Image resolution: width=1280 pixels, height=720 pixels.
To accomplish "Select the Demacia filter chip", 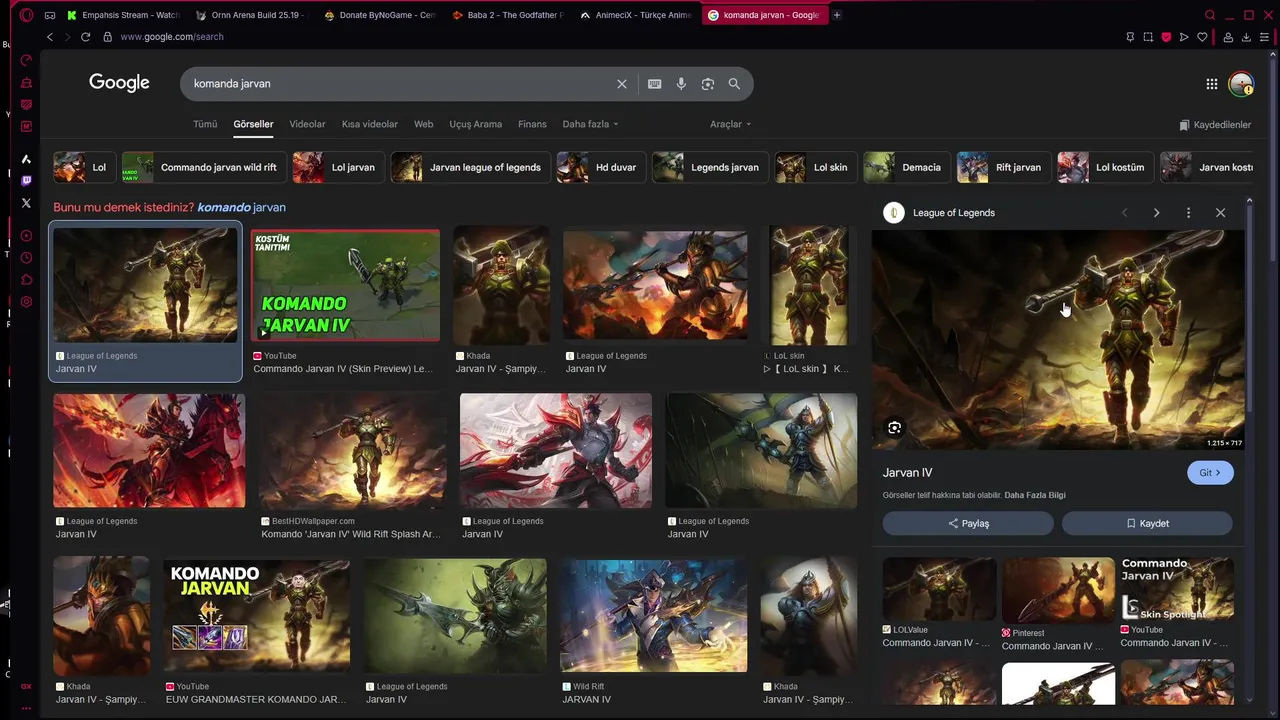I will tap(906, 167).
